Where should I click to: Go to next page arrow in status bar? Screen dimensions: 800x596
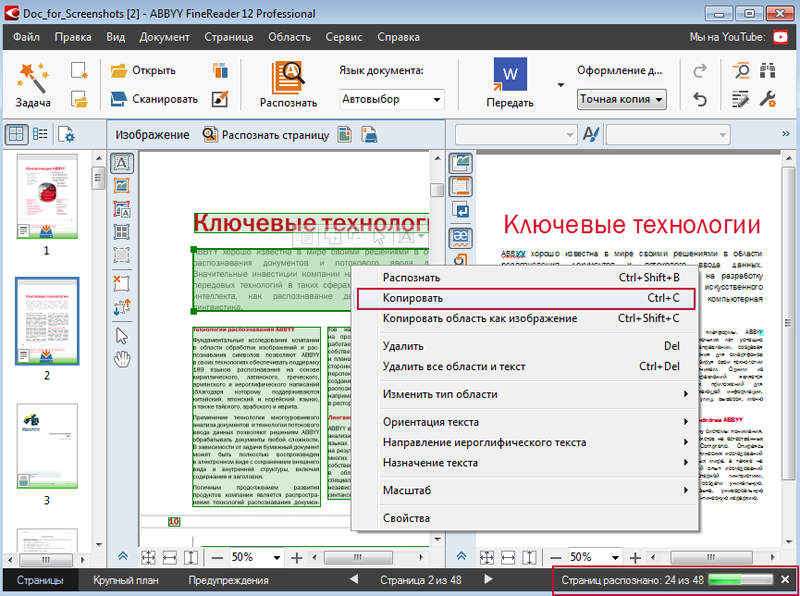click(x=488, y=580)
